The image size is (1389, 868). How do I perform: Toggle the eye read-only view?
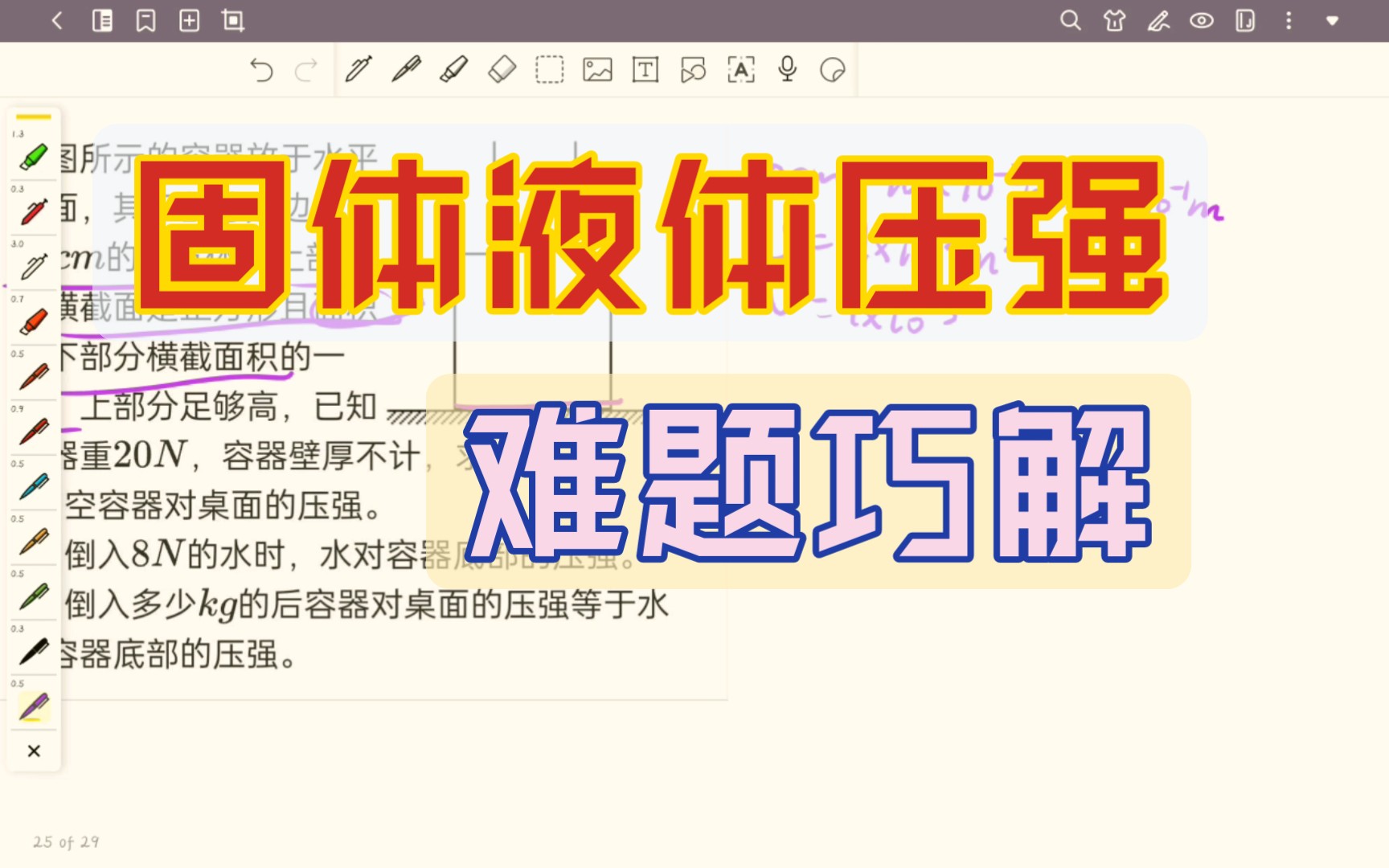1202,21
